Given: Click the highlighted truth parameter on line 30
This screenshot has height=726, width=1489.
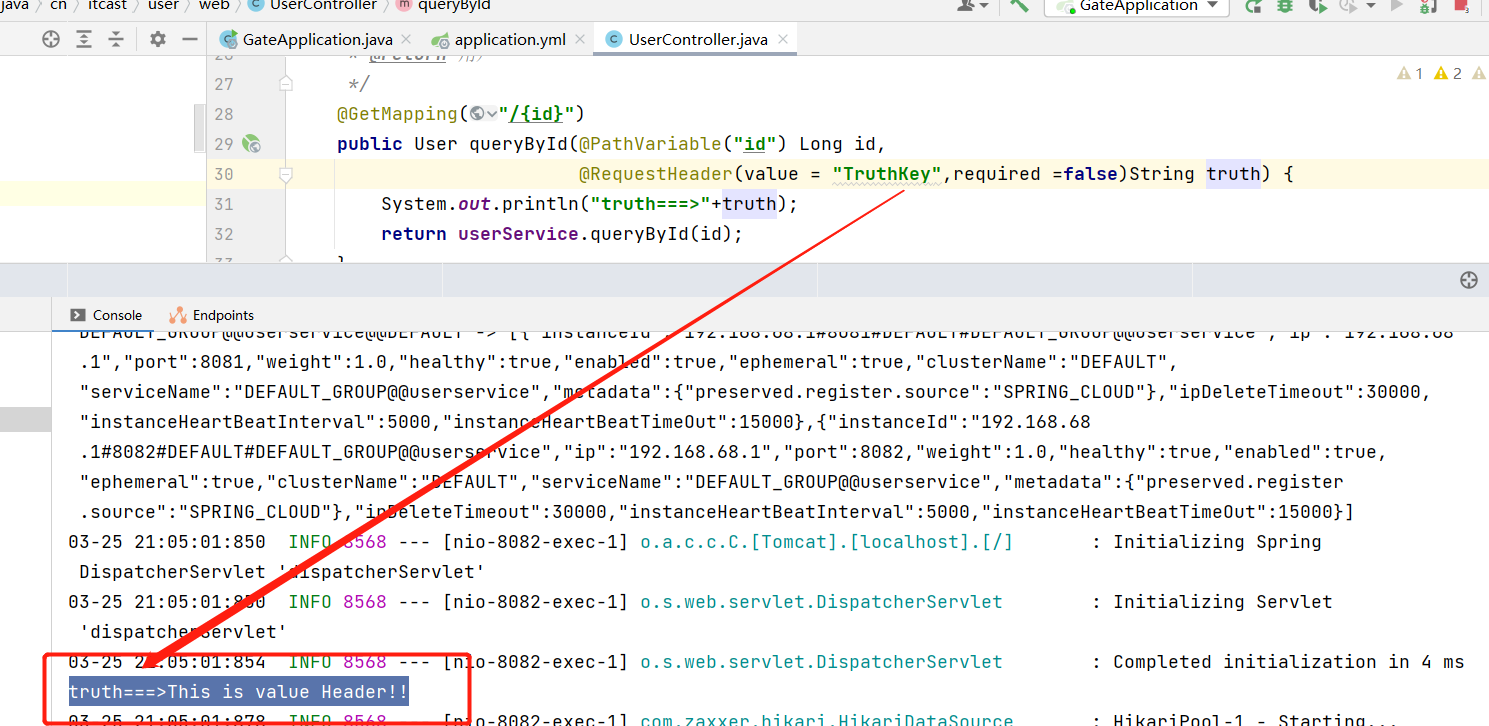Looking at the screenshot, I should (1233, 174).
